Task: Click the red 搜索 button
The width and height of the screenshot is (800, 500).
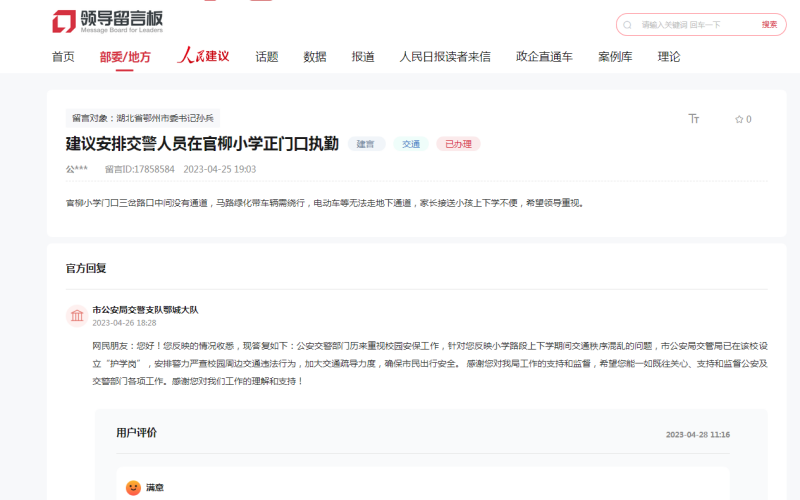Action: coord(769,24)
